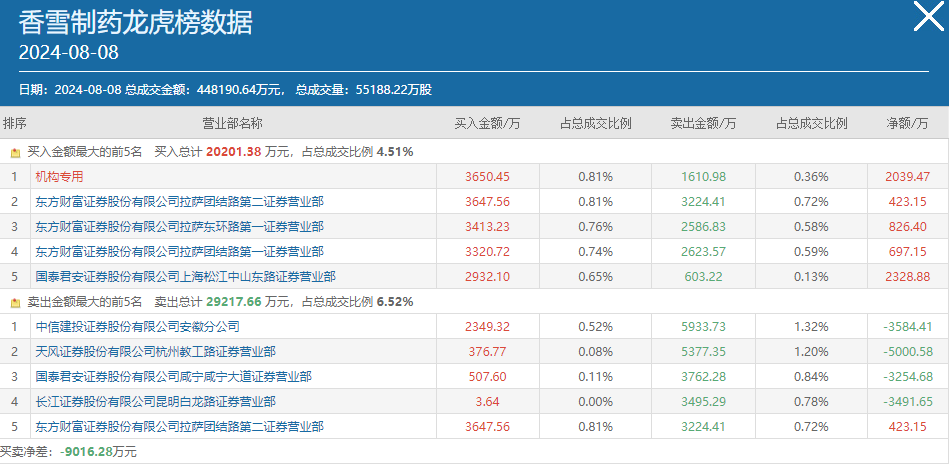Select the sell amount 5377.35
Image resolution: width=950 pixels, height=468 pixels.
coord(703,352)
